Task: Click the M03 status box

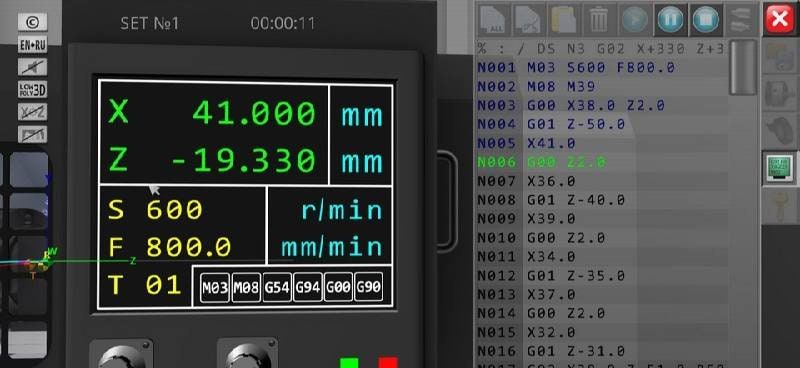Action: (215, 287)
